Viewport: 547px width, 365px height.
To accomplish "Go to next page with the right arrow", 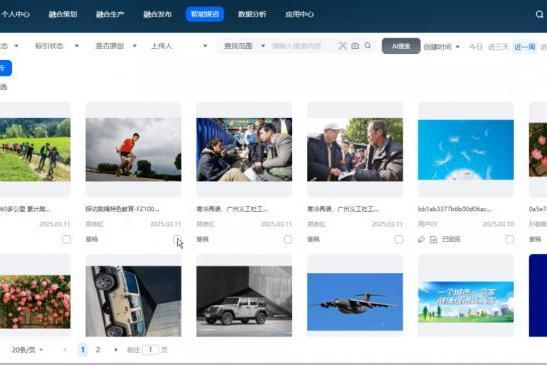I will [x=116, y=349].
